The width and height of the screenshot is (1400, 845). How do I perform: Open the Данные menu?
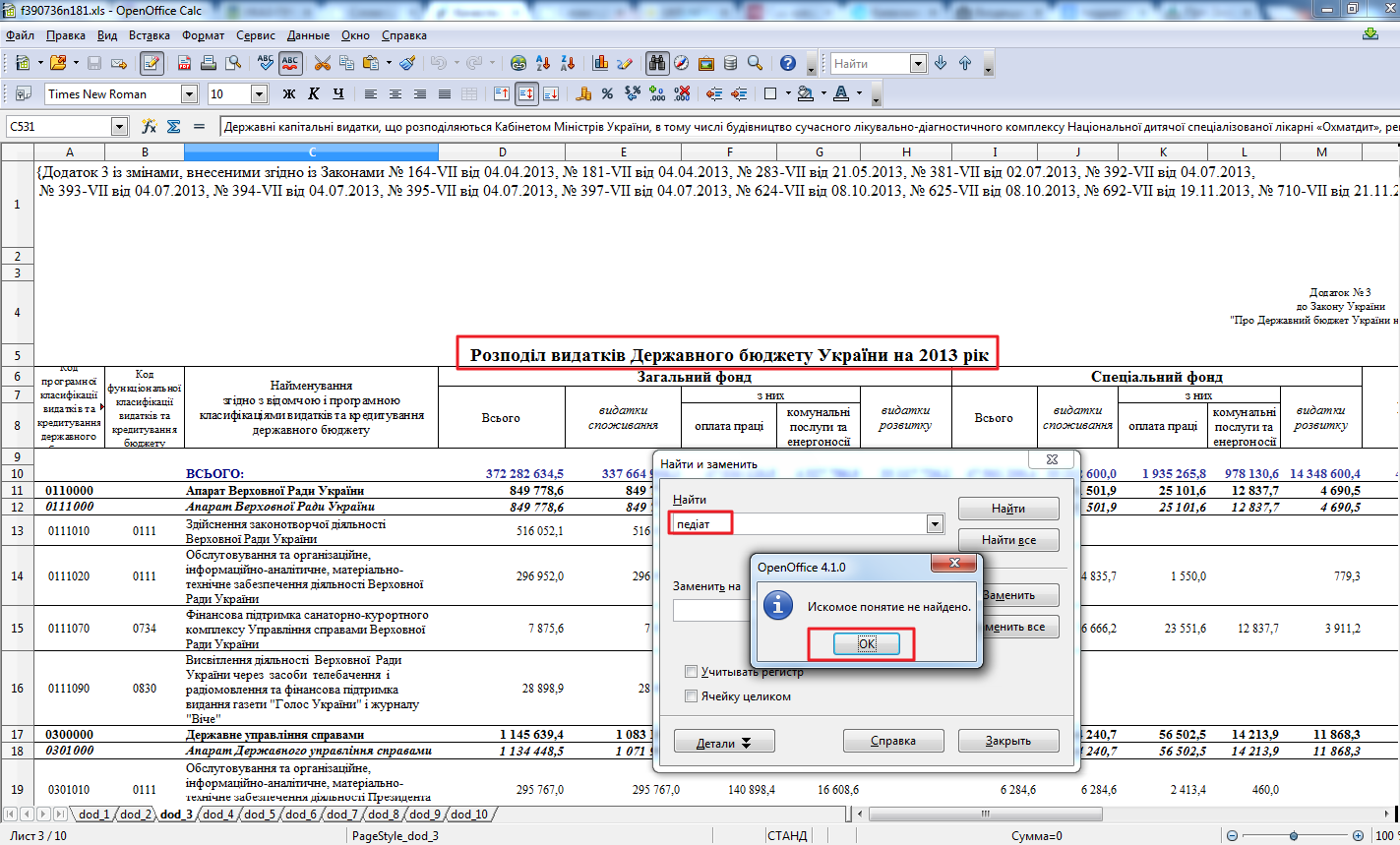[308, 35]
